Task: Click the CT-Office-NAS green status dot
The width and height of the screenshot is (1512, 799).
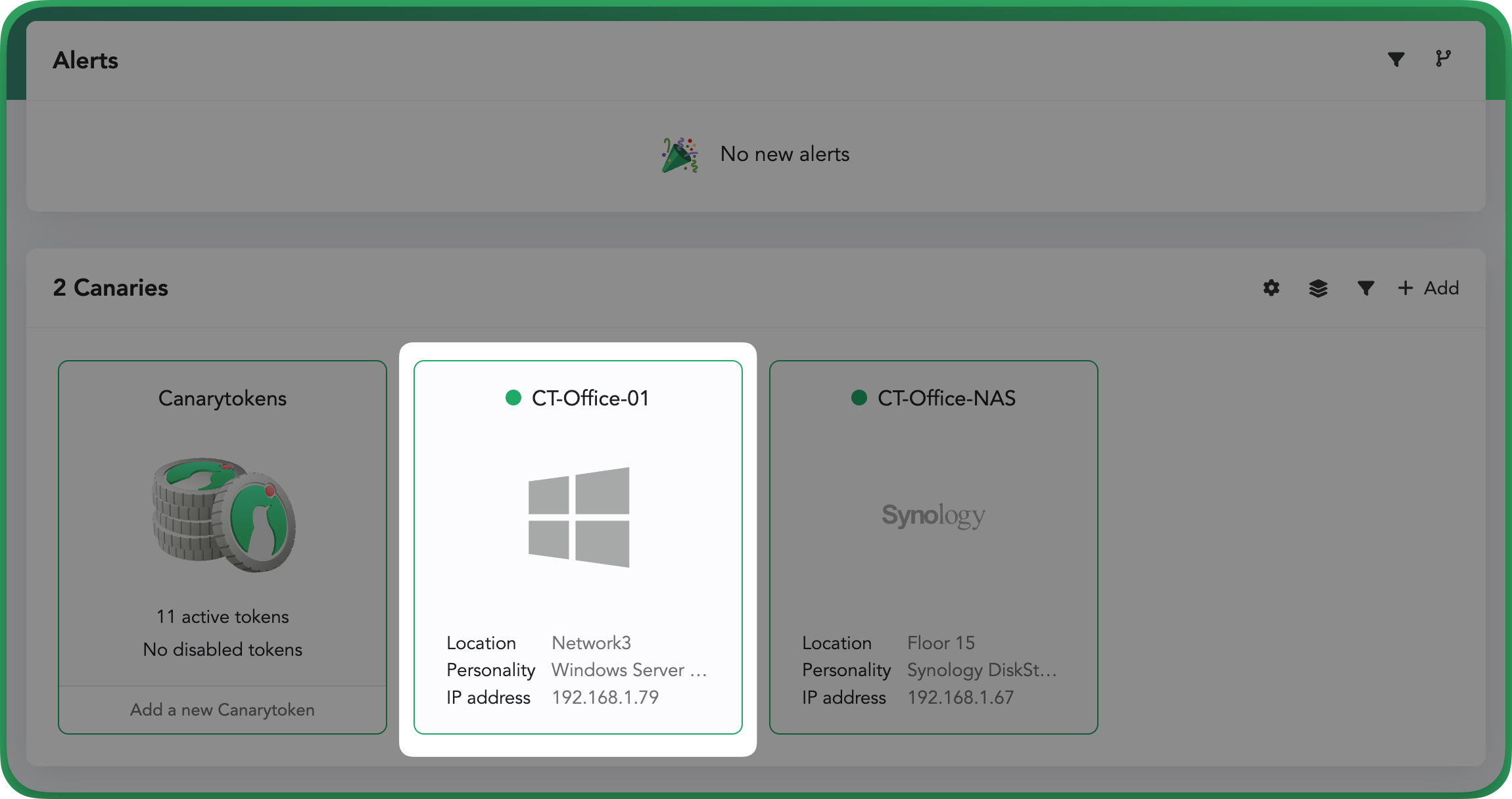Action: pos(859,398)
